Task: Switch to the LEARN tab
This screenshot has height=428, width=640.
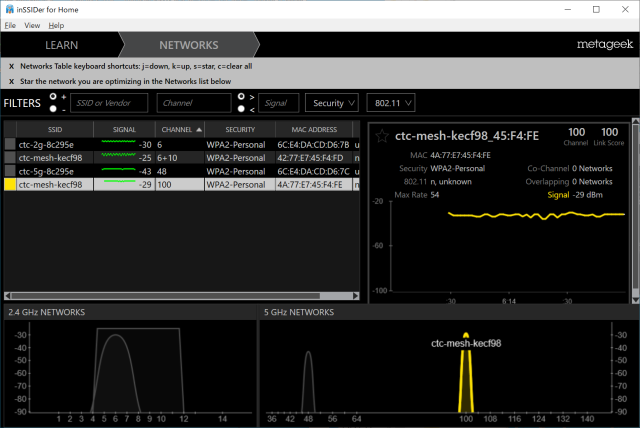Action: coord(61,45)
